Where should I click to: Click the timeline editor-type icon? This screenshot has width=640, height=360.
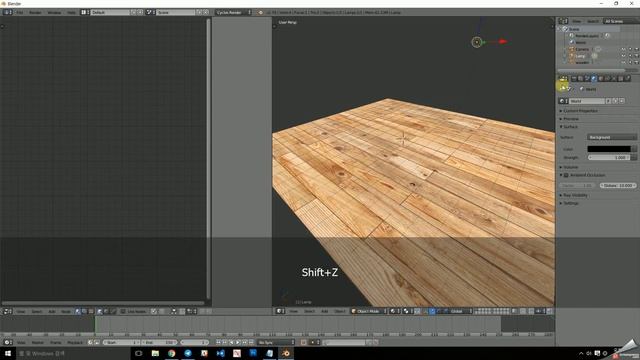pyautogui.click(x=7, y=342)
